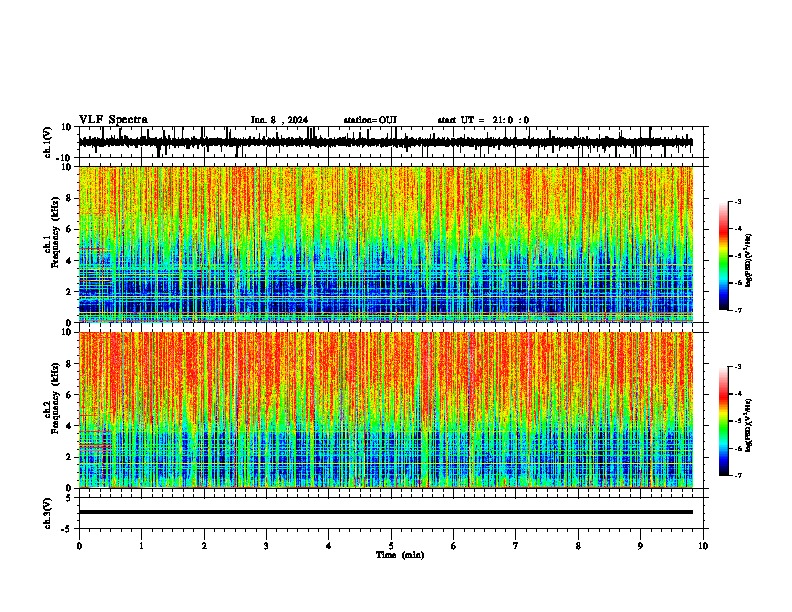The image size is (792, 612).
Task: Click the "VLF Spectra" title text
Action: pyautogui.click(x=113, y=120)
